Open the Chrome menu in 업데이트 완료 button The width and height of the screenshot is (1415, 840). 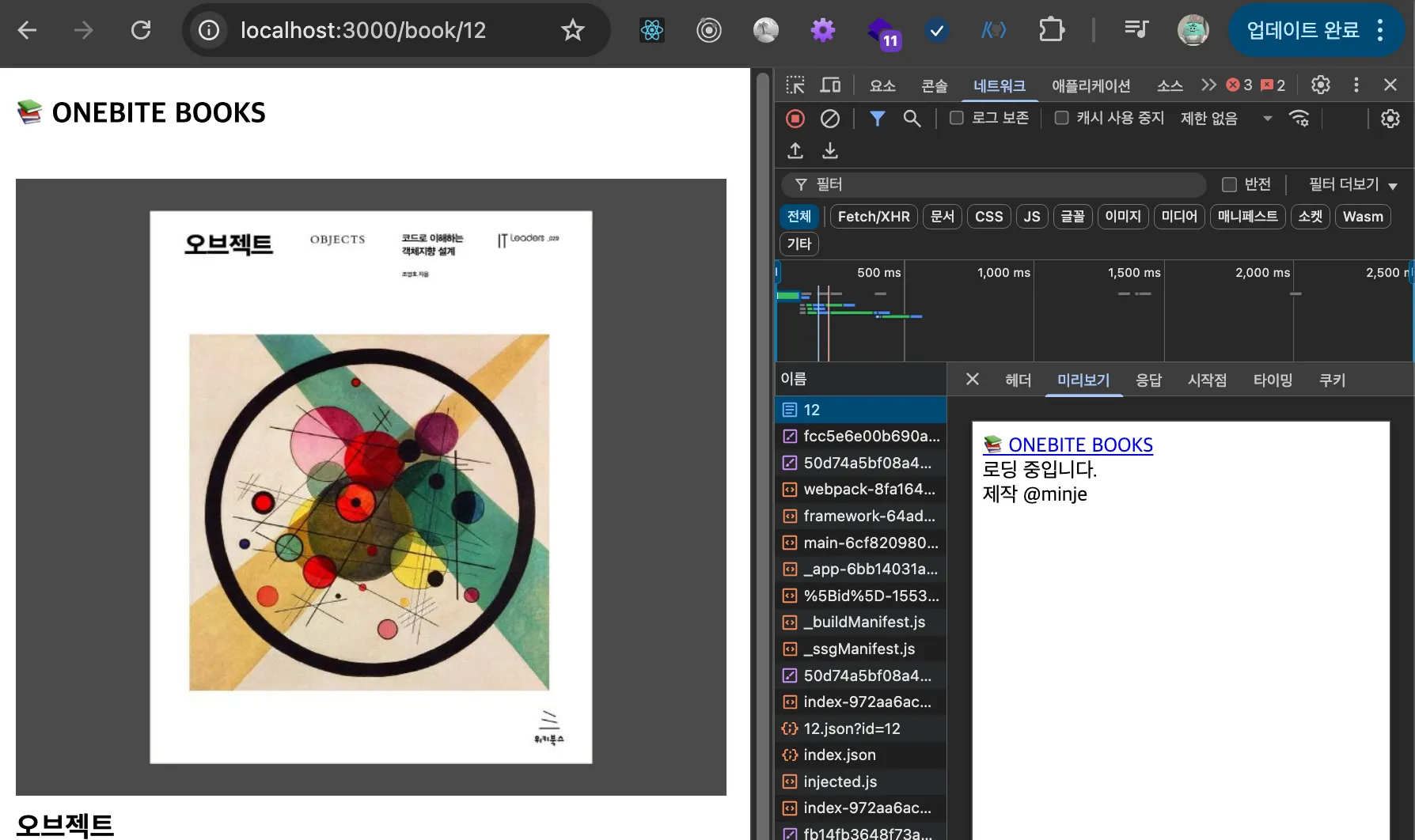click(x=1380, y=30)
